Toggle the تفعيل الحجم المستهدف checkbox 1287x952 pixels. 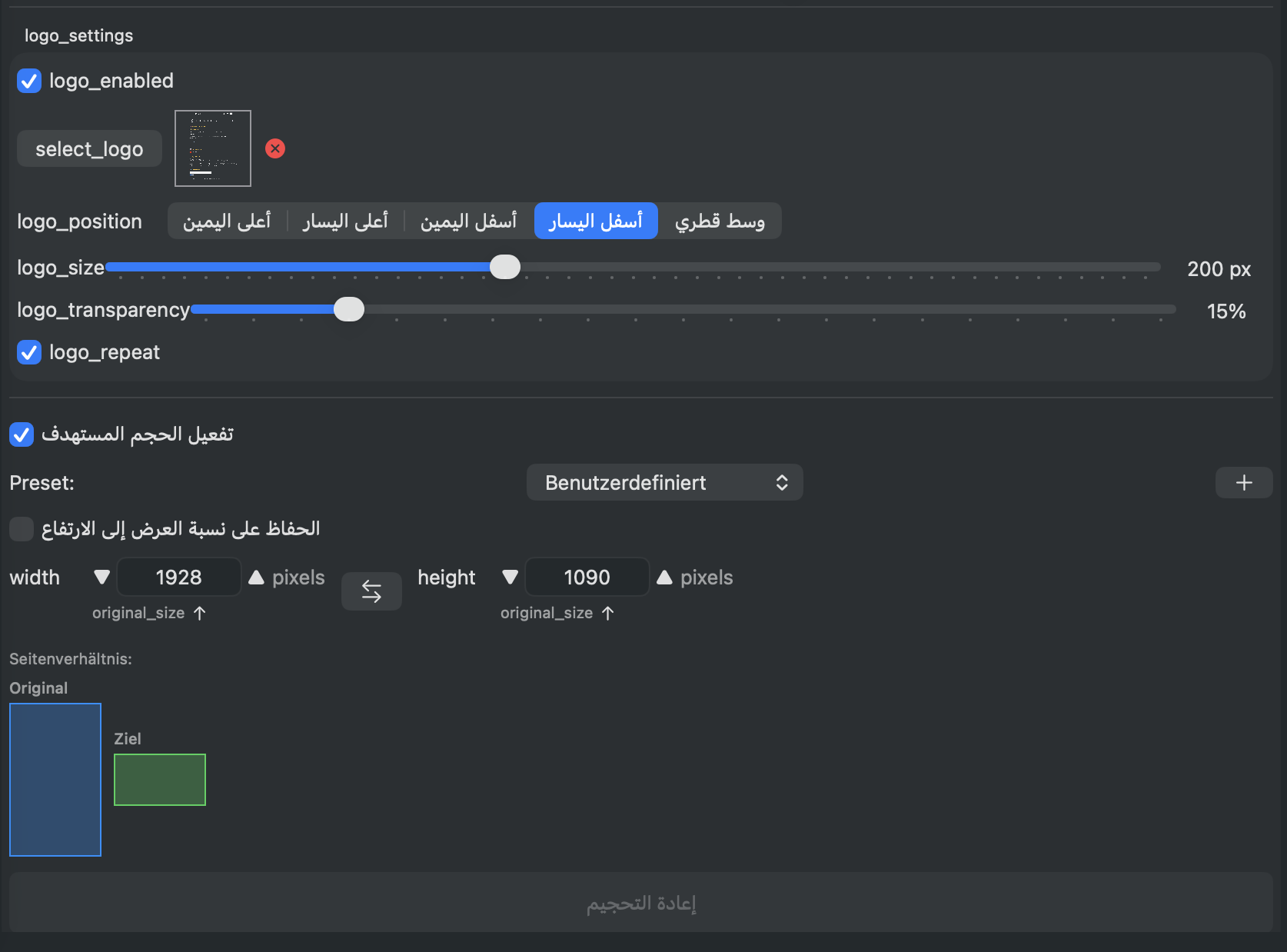point(22,434)
